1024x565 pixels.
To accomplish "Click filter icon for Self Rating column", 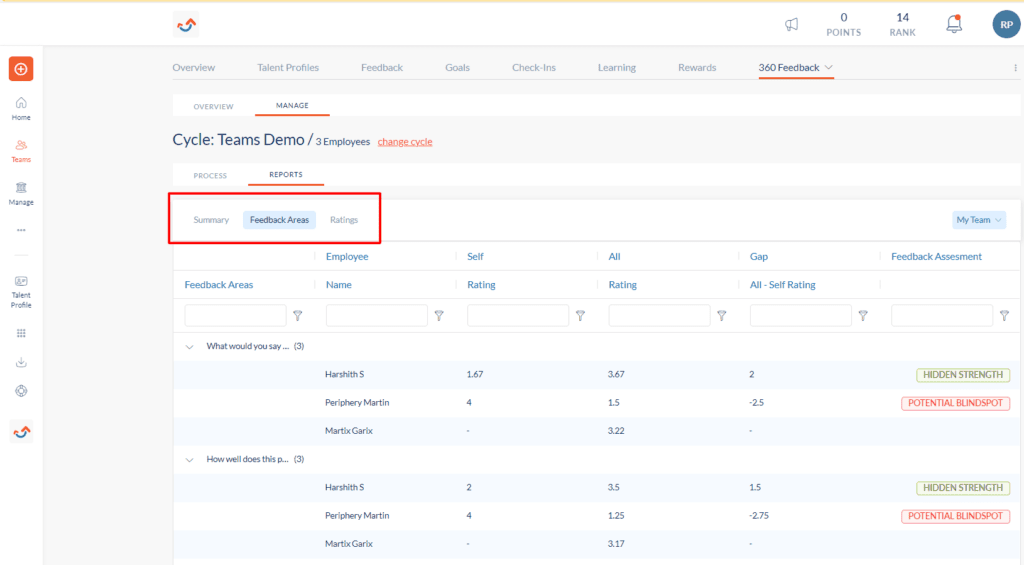I will coord(580,315).
